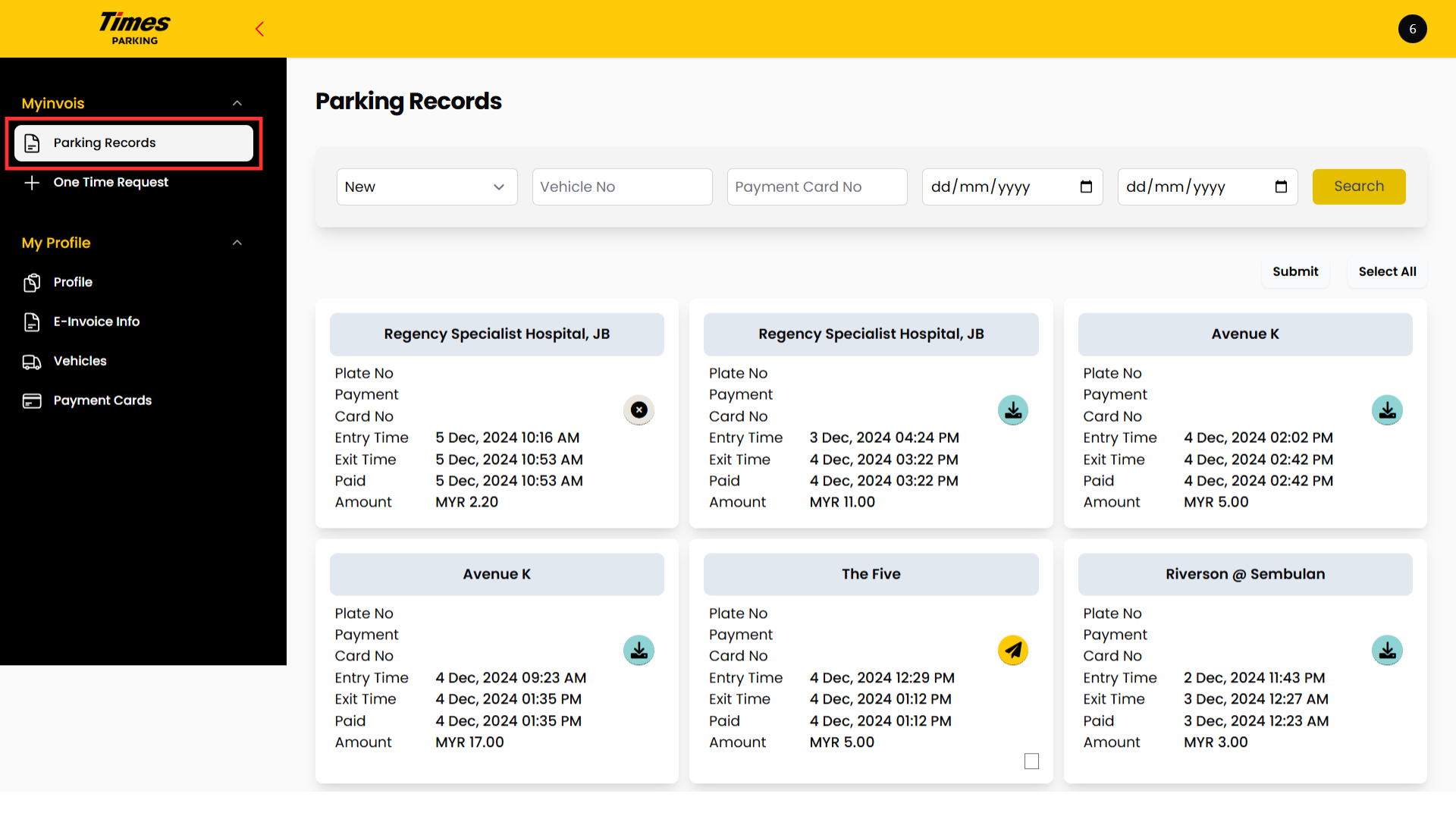Image resolution: width=1456 pixels, height=819 pixels.
Task: Click the E-Invoice Info document icon
Action: click(32, 322)
